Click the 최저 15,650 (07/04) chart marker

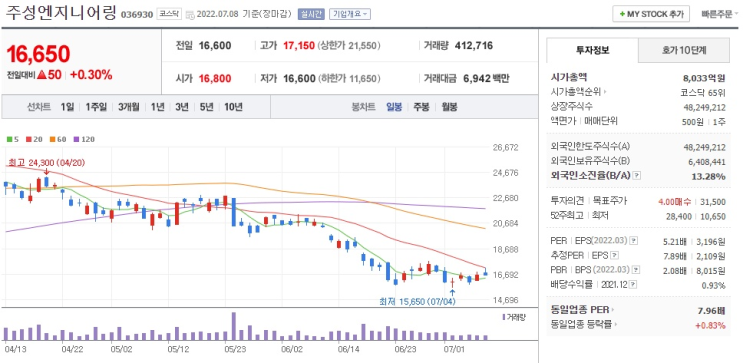(417, 301)
